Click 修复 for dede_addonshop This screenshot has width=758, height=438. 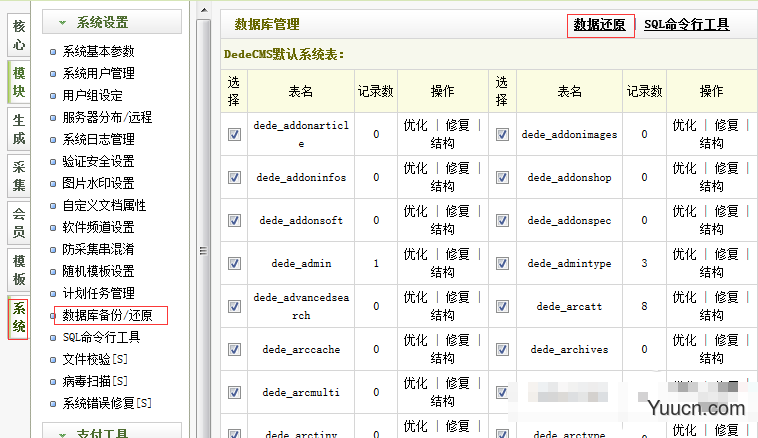click(x=726, y=168)
